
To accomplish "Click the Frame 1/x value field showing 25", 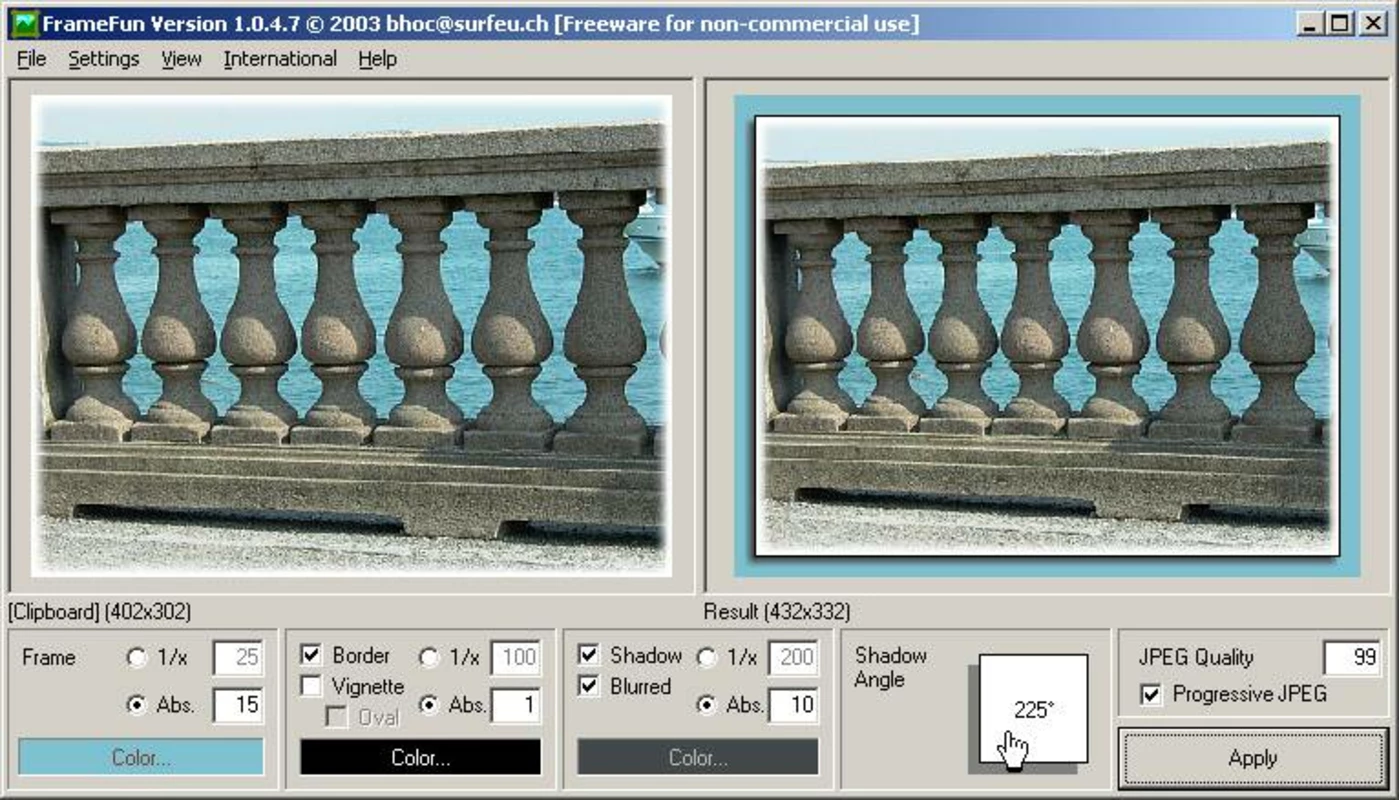I will tap(238, 657).
